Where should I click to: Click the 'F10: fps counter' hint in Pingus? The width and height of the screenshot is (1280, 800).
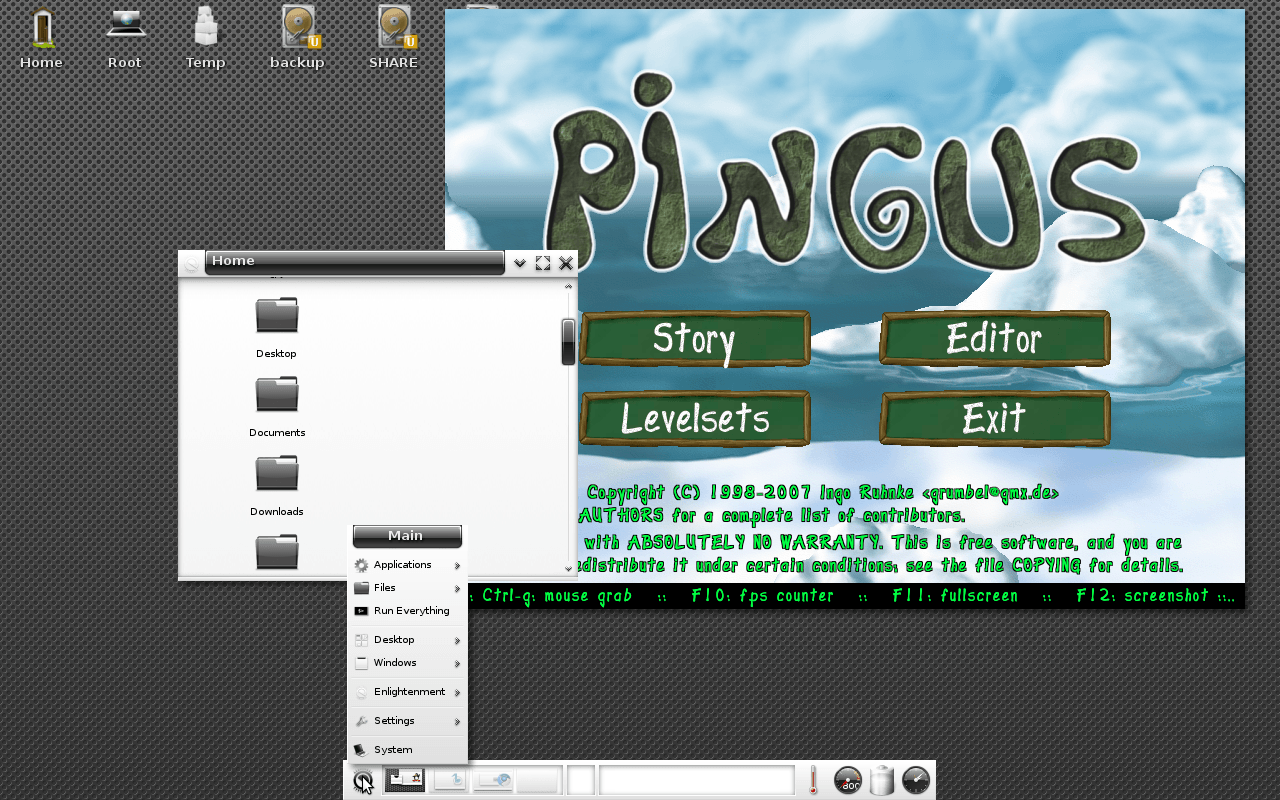[763, 596]
